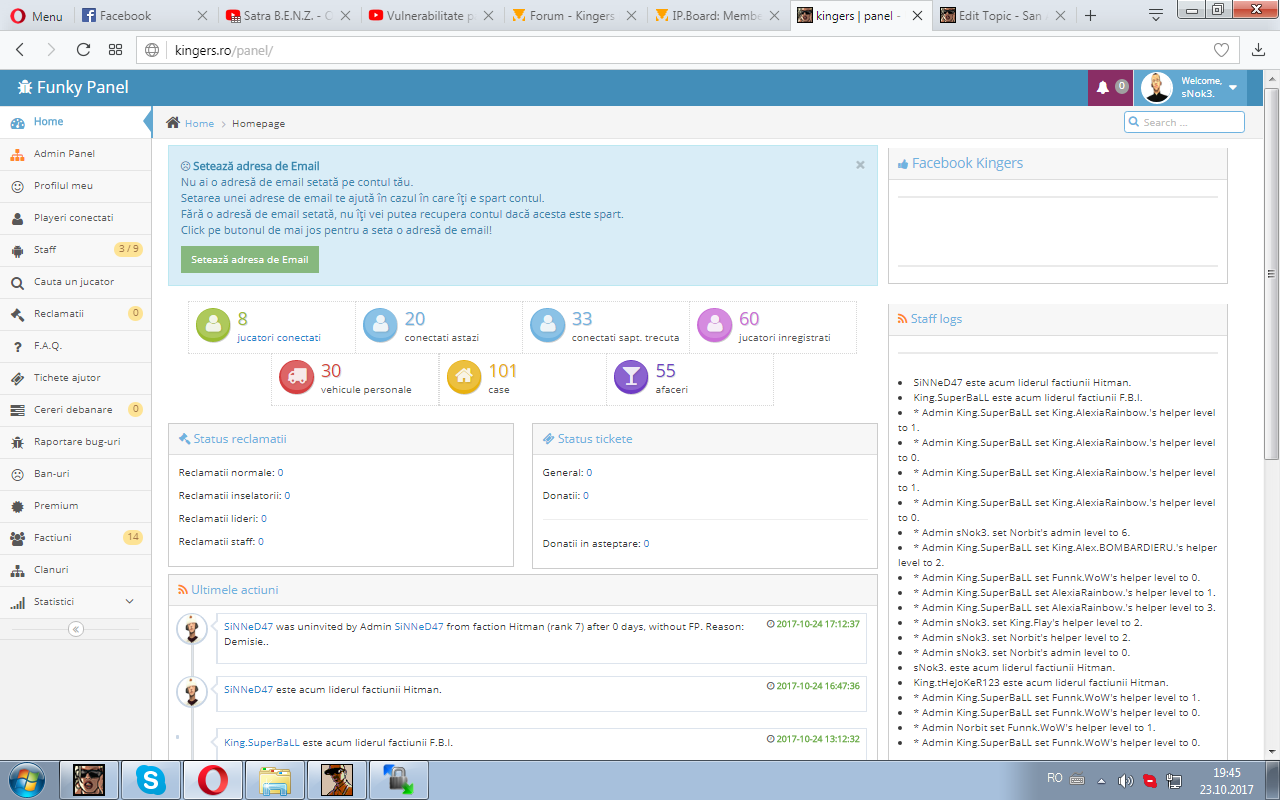Open SiNNeD47 link in first action entry
This screenshot has height=800, width=1280.
click(248, 626)
